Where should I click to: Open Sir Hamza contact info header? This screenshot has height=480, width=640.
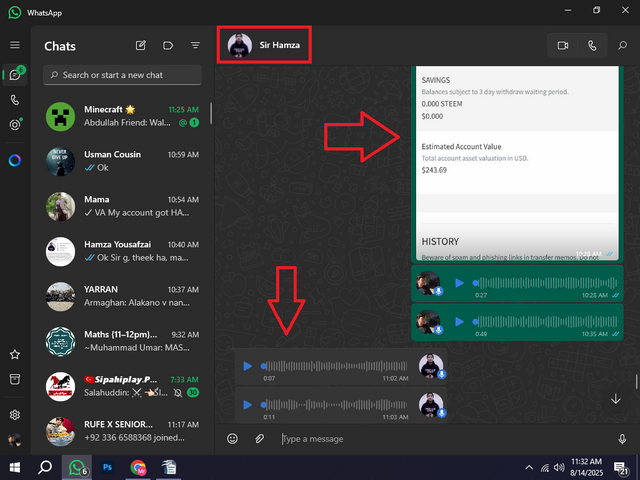(x=264, y=45)
